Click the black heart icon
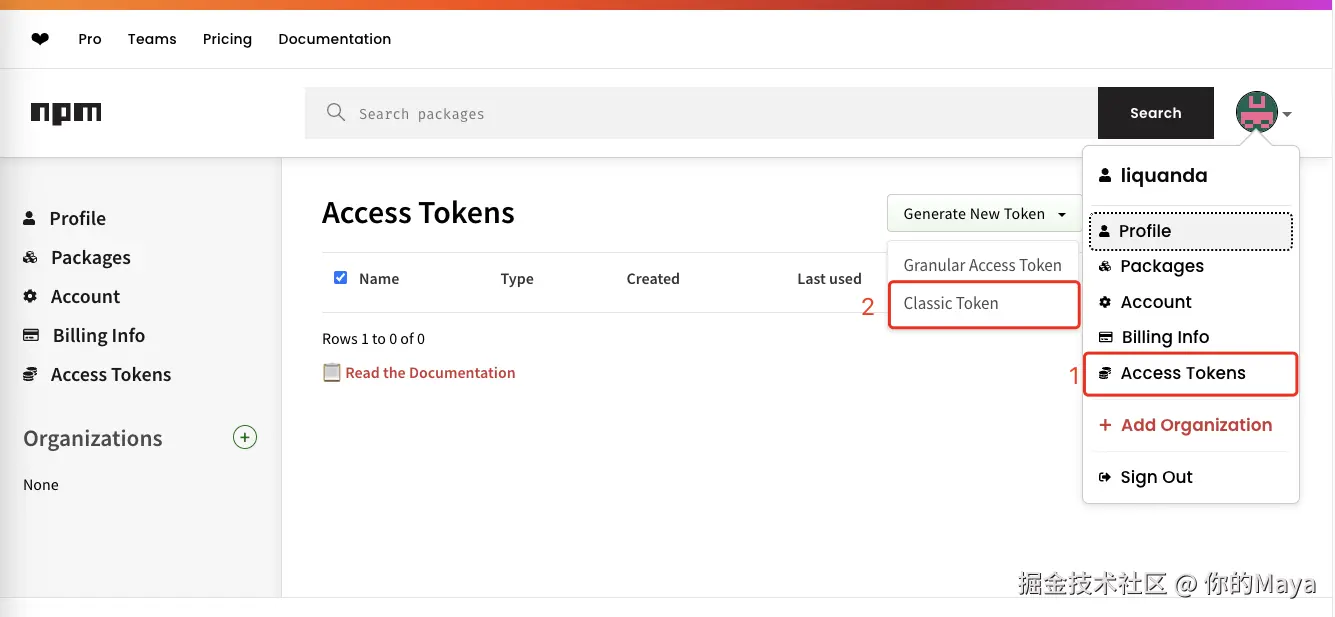 pos(40,39)
